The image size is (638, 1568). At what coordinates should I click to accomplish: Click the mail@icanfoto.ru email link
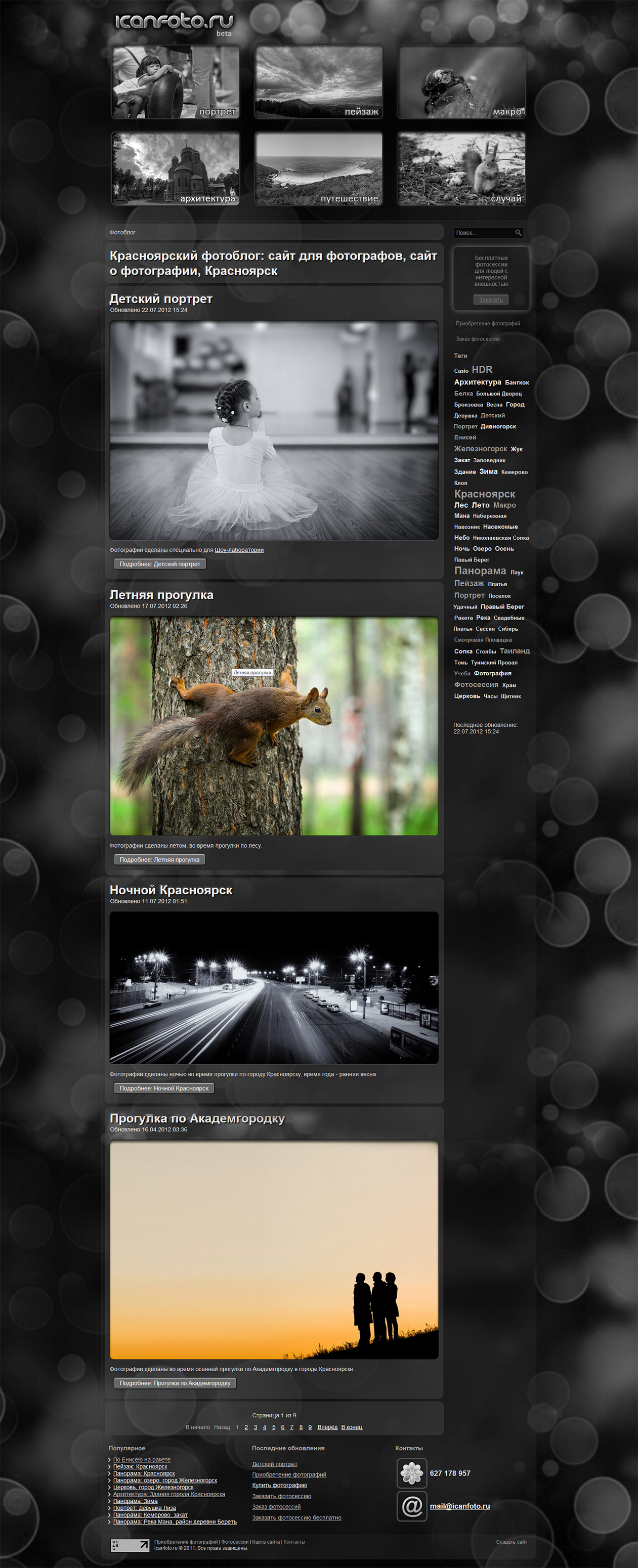tap(459, 1506)
